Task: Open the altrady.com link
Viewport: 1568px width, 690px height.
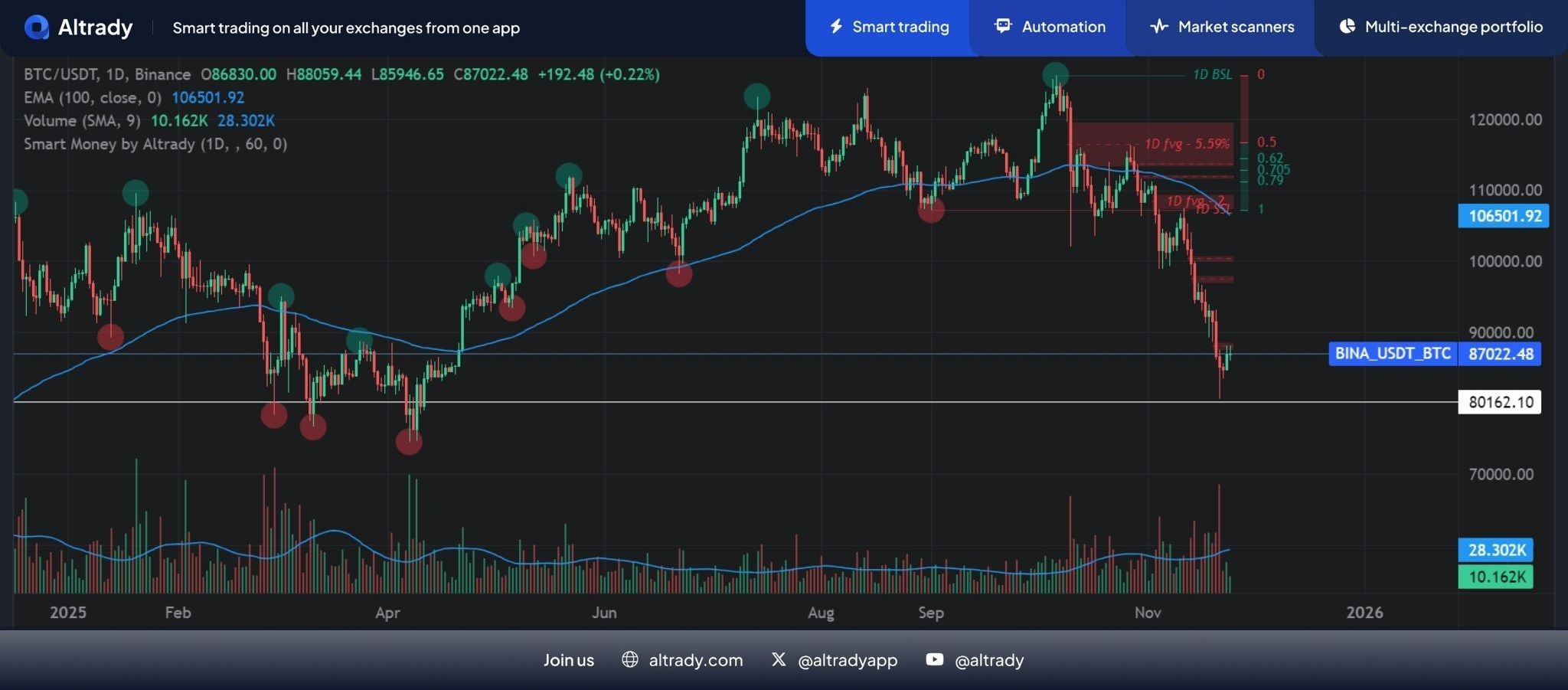Action: 695,660
